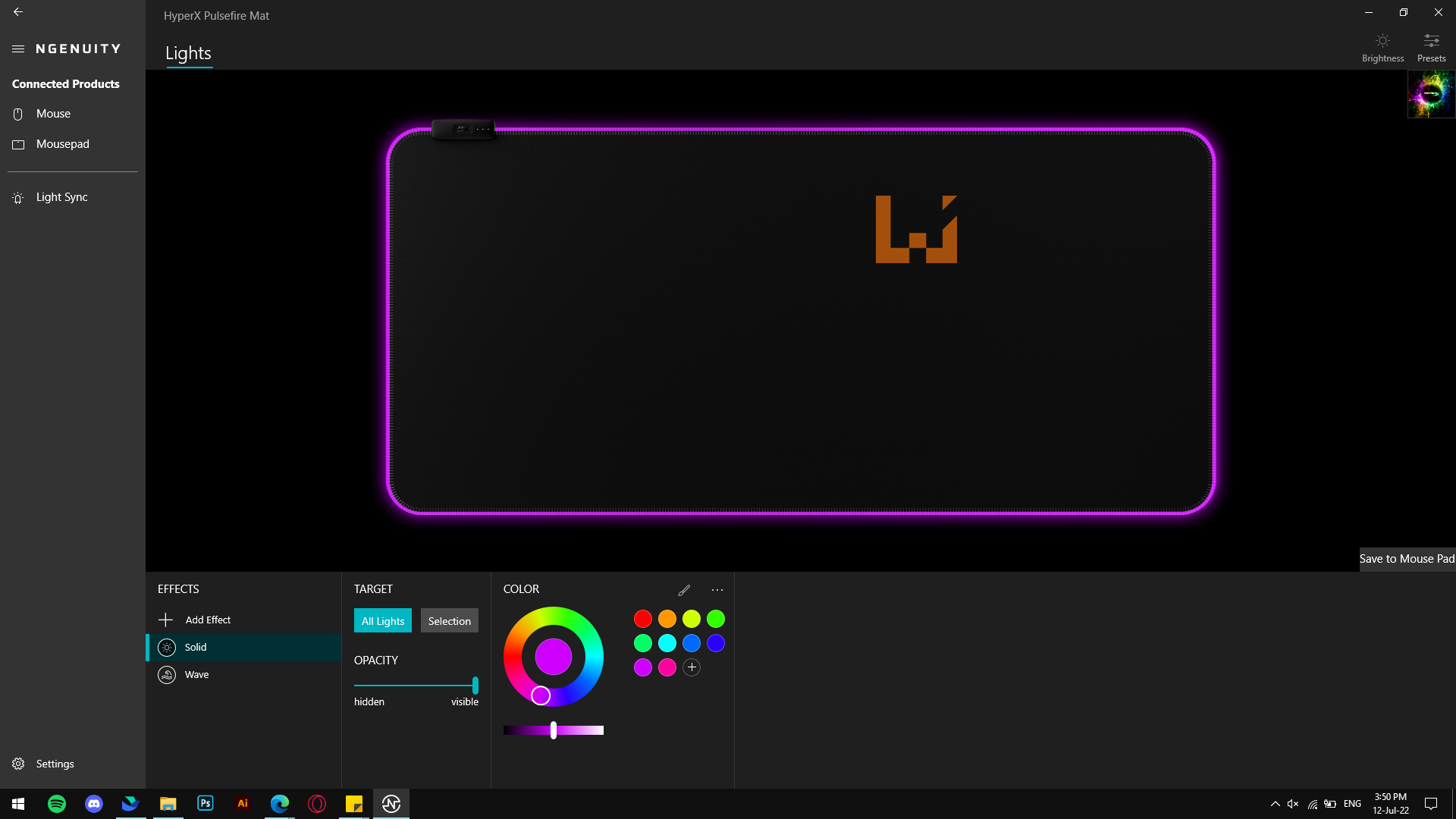Screen dimensions: 1456x819
Task: Click the color picker eyedropper icon
Action: pos(684,588)
